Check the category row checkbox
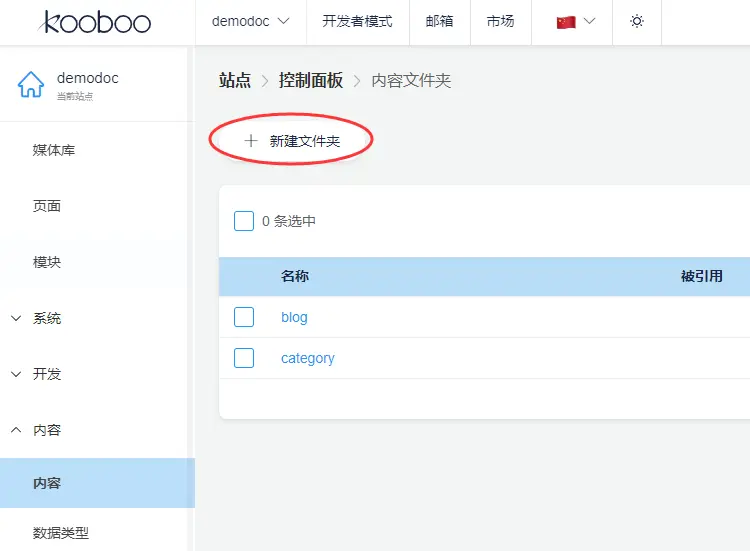 click(244, 358)
